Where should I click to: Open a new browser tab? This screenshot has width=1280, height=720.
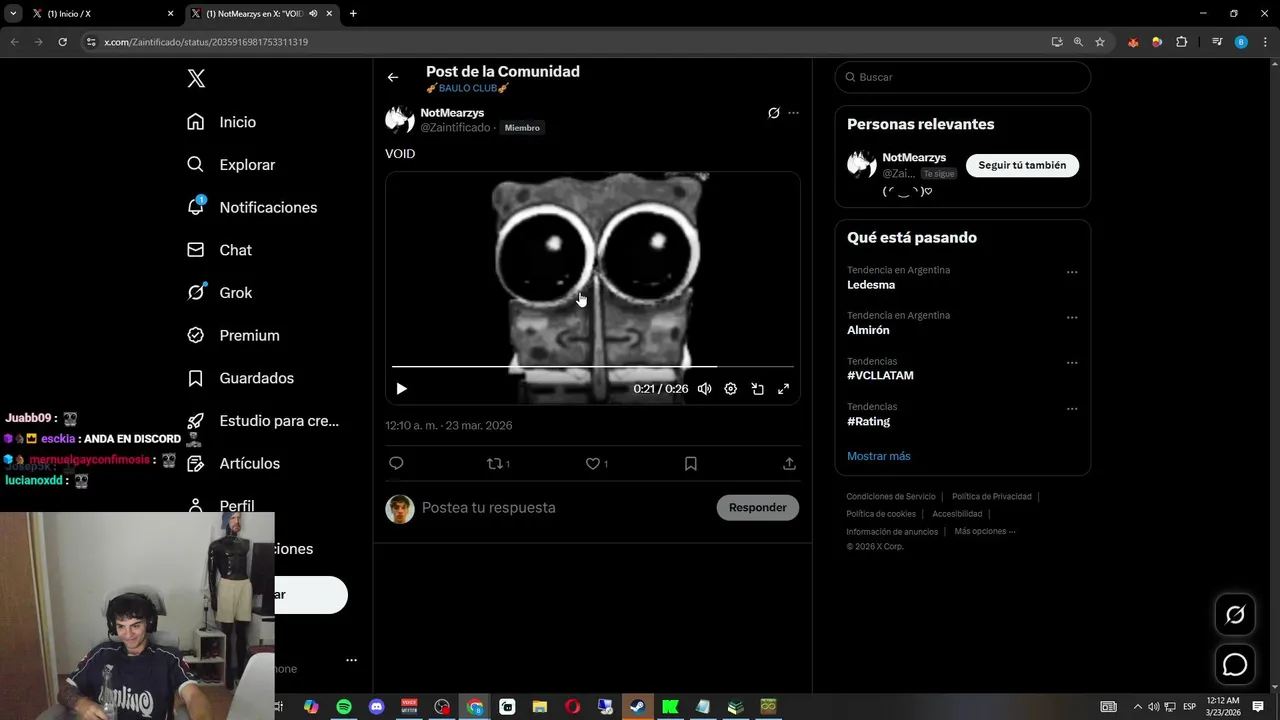click(x=353, y=14)
